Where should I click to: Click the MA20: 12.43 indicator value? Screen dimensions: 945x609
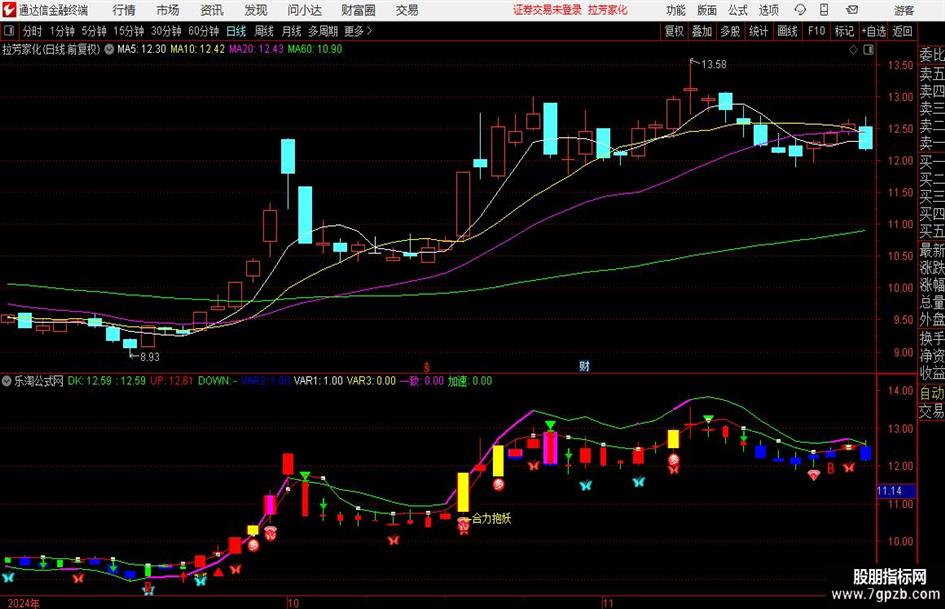[x=256, y=49]
